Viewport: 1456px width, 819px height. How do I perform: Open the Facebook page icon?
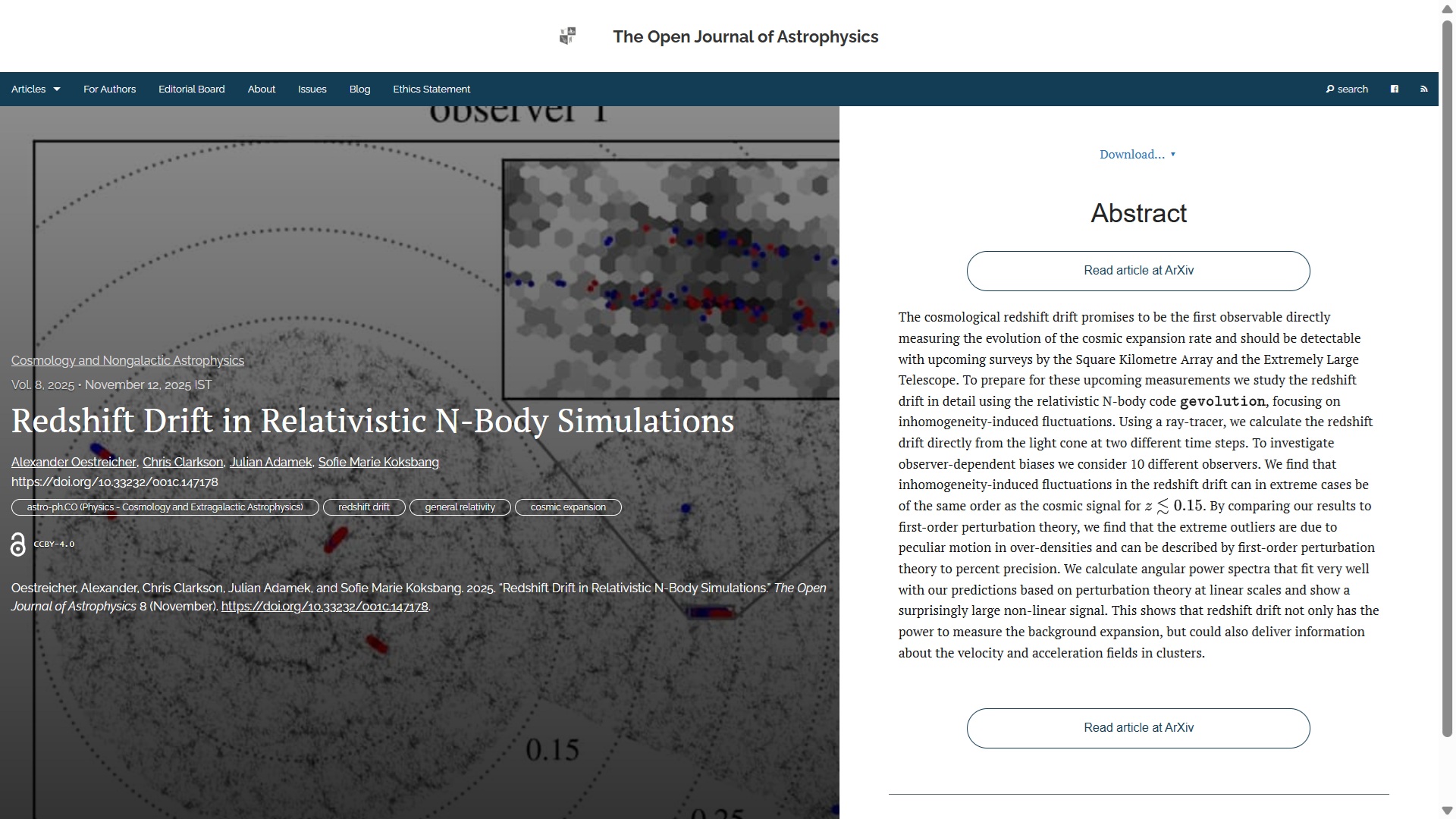pos(1394,89)
